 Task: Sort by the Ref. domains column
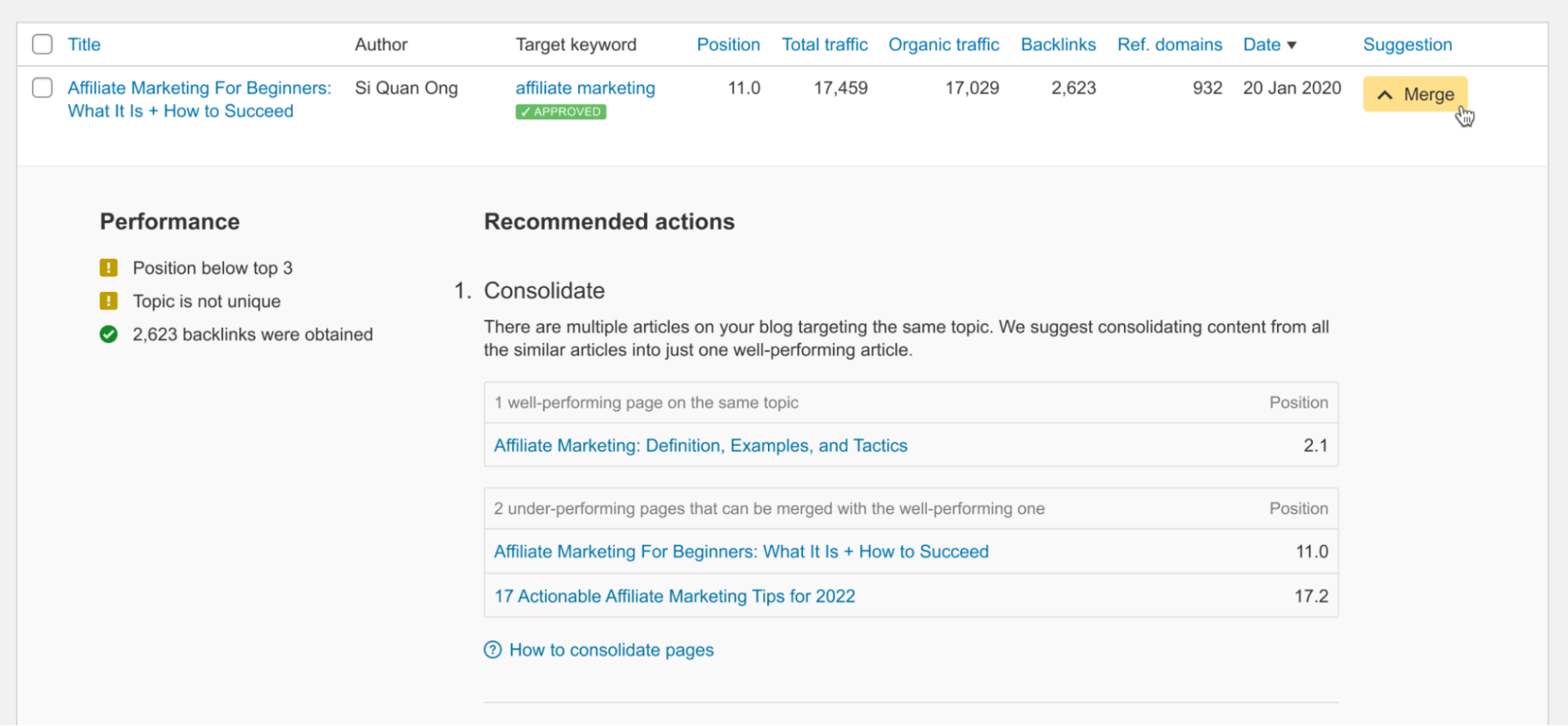[x=1170, y=45]
